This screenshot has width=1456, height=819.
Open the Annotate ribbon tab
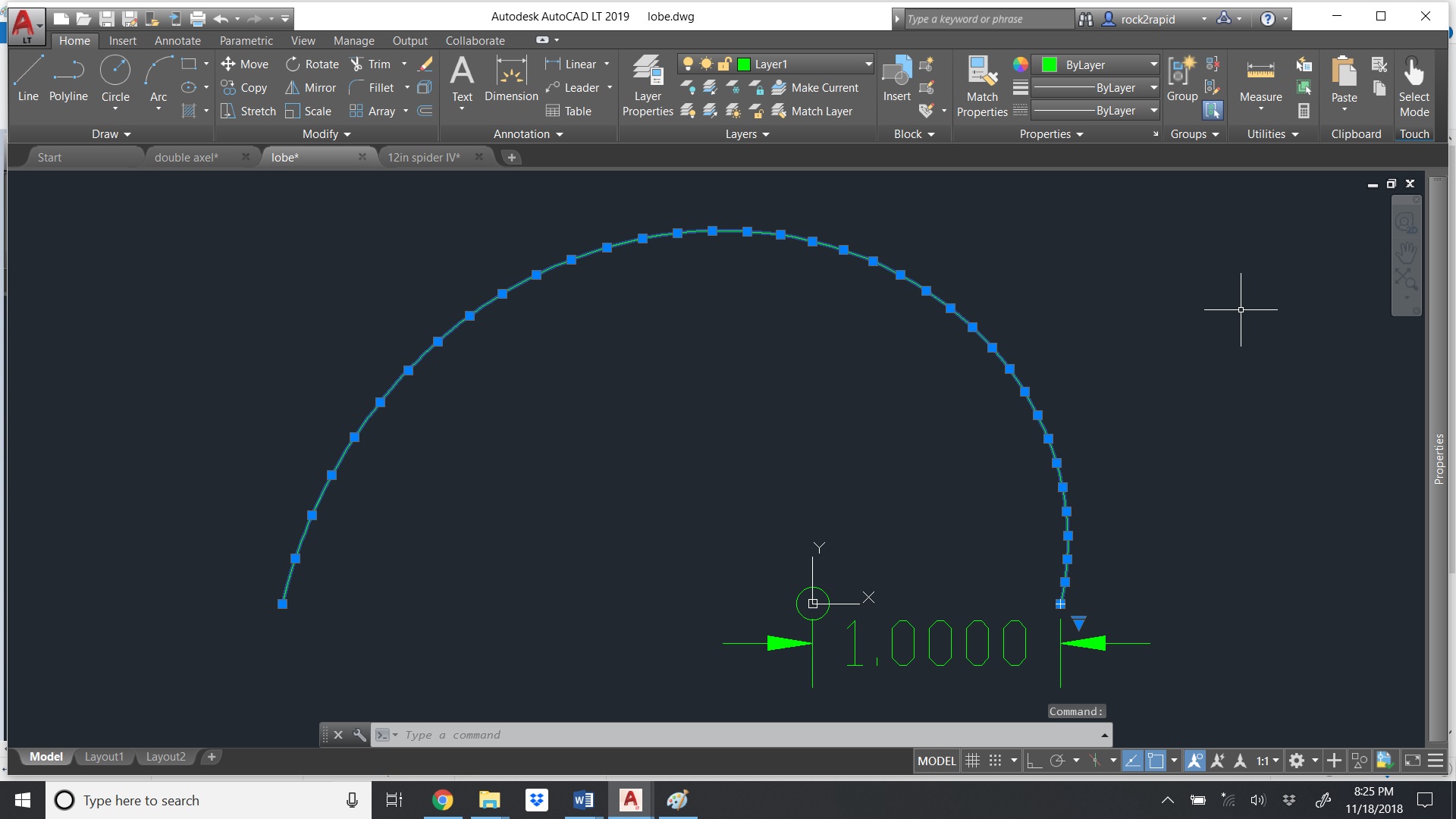pyautogui.click(x=177, y=41)
